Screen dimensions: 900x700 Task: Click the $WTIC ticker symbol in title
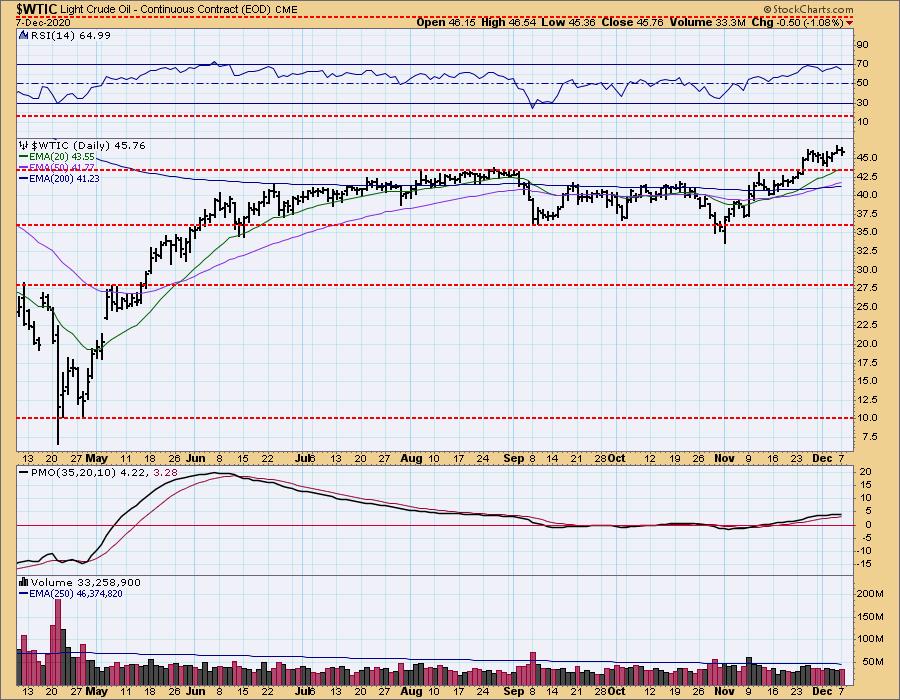[x=36, y=9]
